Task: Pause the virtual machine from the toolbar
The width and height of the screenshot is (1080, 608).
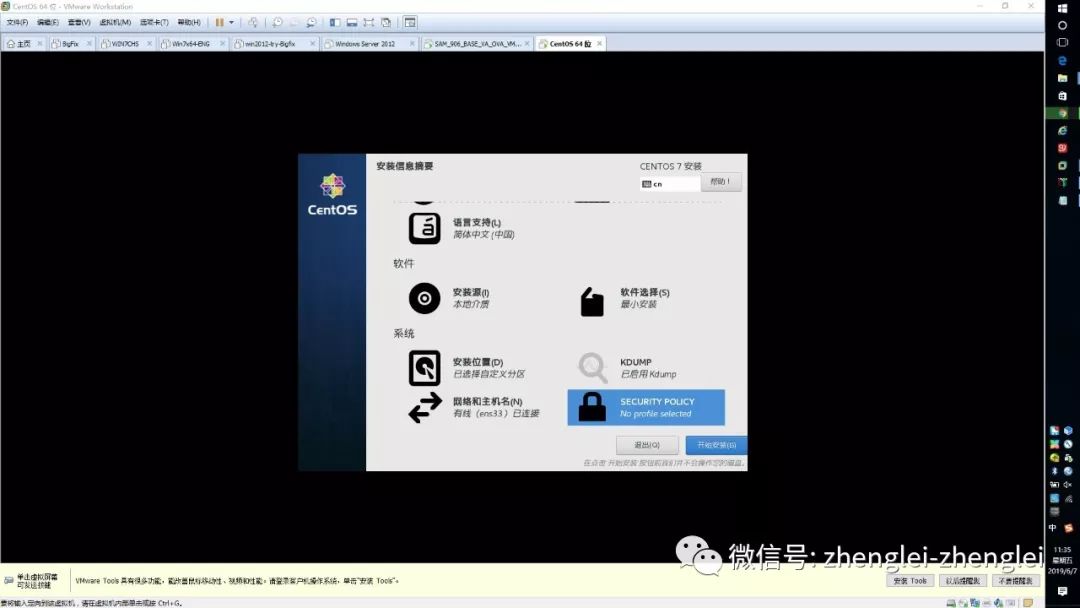Action: click(x=219, y=23)
